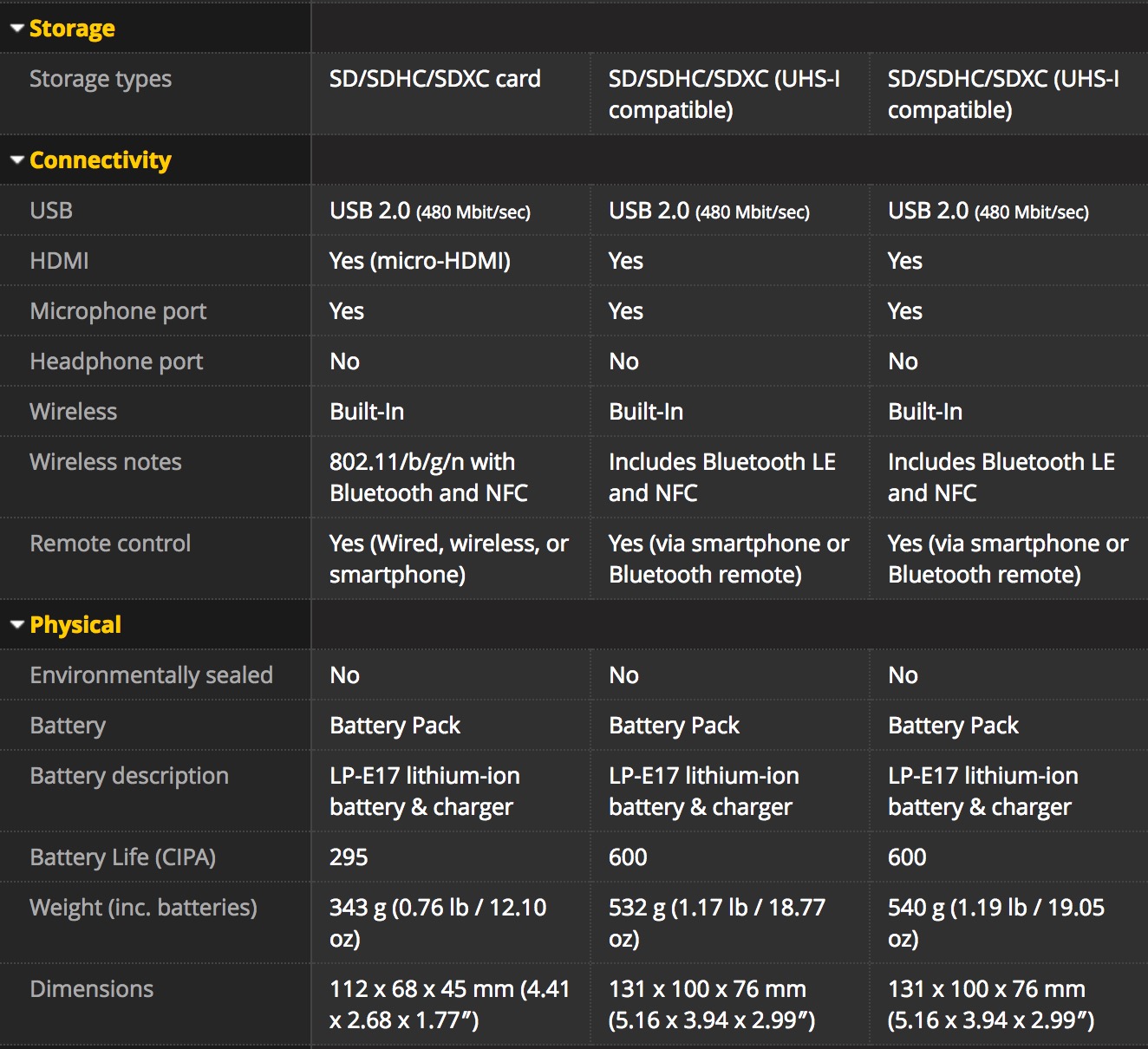Select the 'Battery description' row label
The height and width of the screenshot is (1049, 1148).
pos(129,776)
